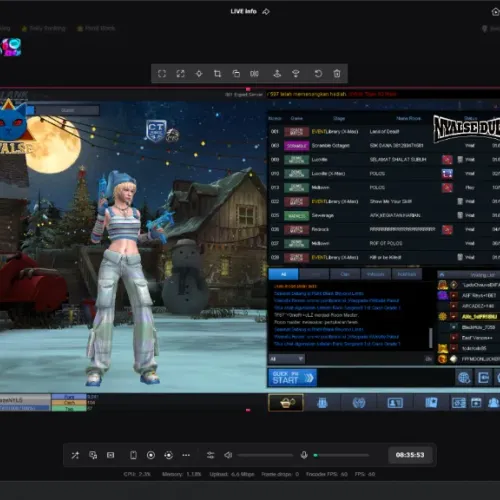The height and width of the screenshot is (500, 500).
Task: Expand the waiting list panel header arrow
Action: click(x=442, y=275)
